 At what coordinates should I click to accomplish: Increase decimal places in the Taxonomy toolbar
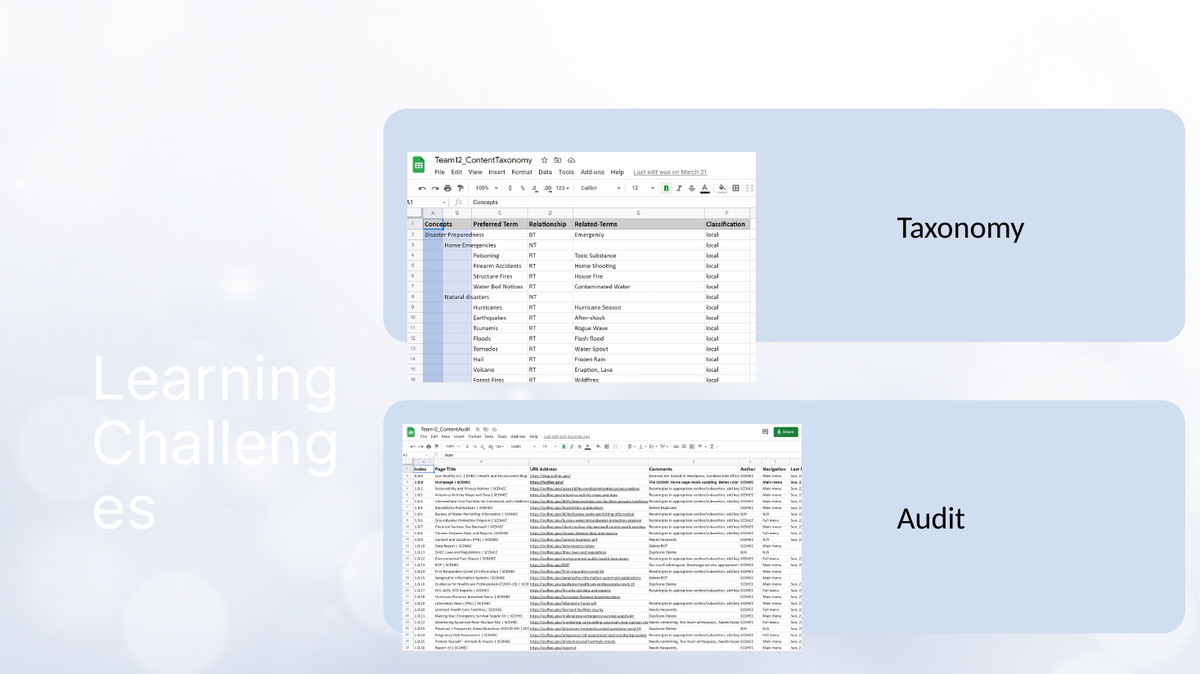pyautogui.click(x=546, y=188)
